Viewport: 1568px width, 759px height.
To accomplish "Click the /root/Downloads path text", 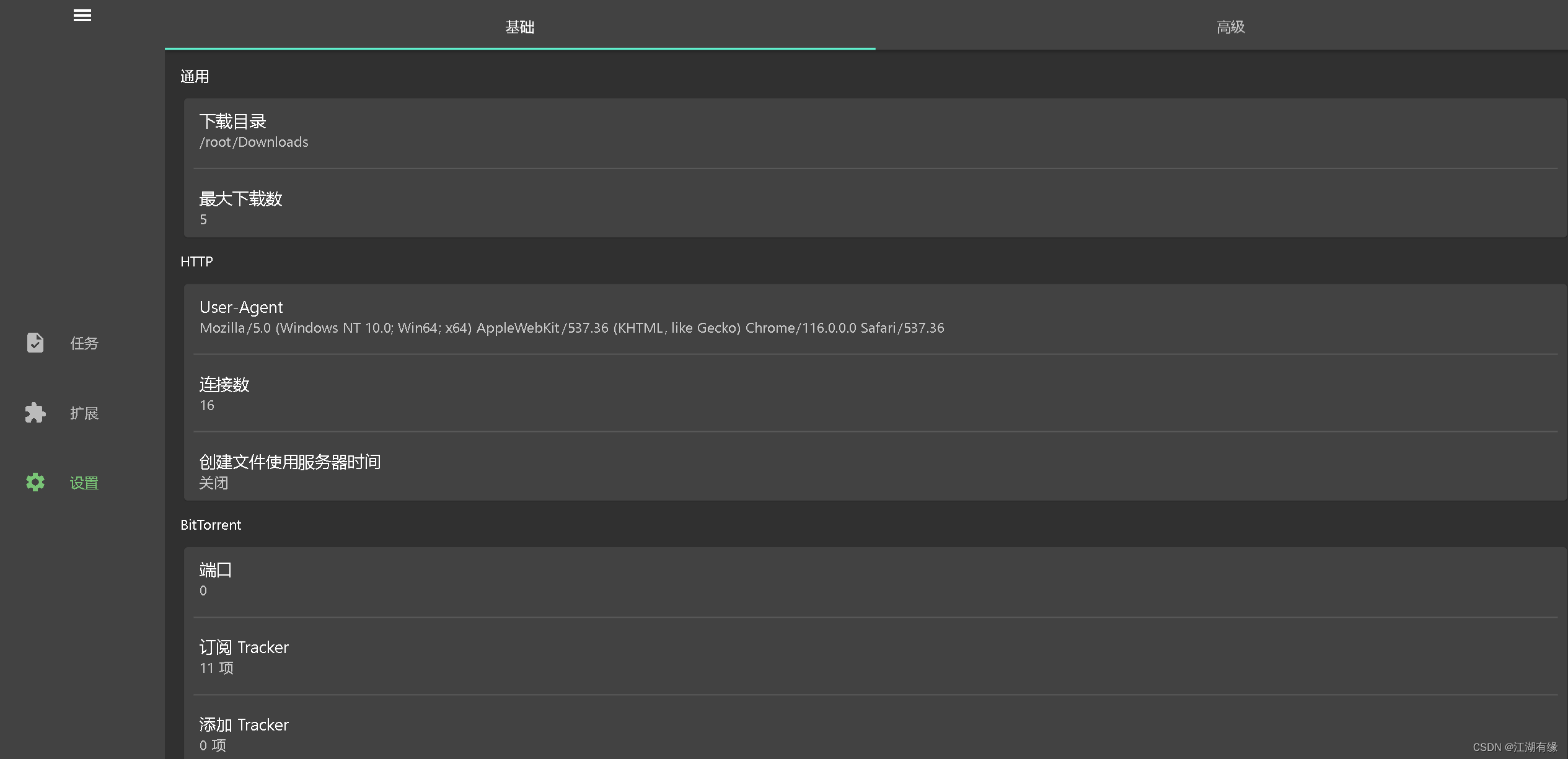I will [253, 143].
